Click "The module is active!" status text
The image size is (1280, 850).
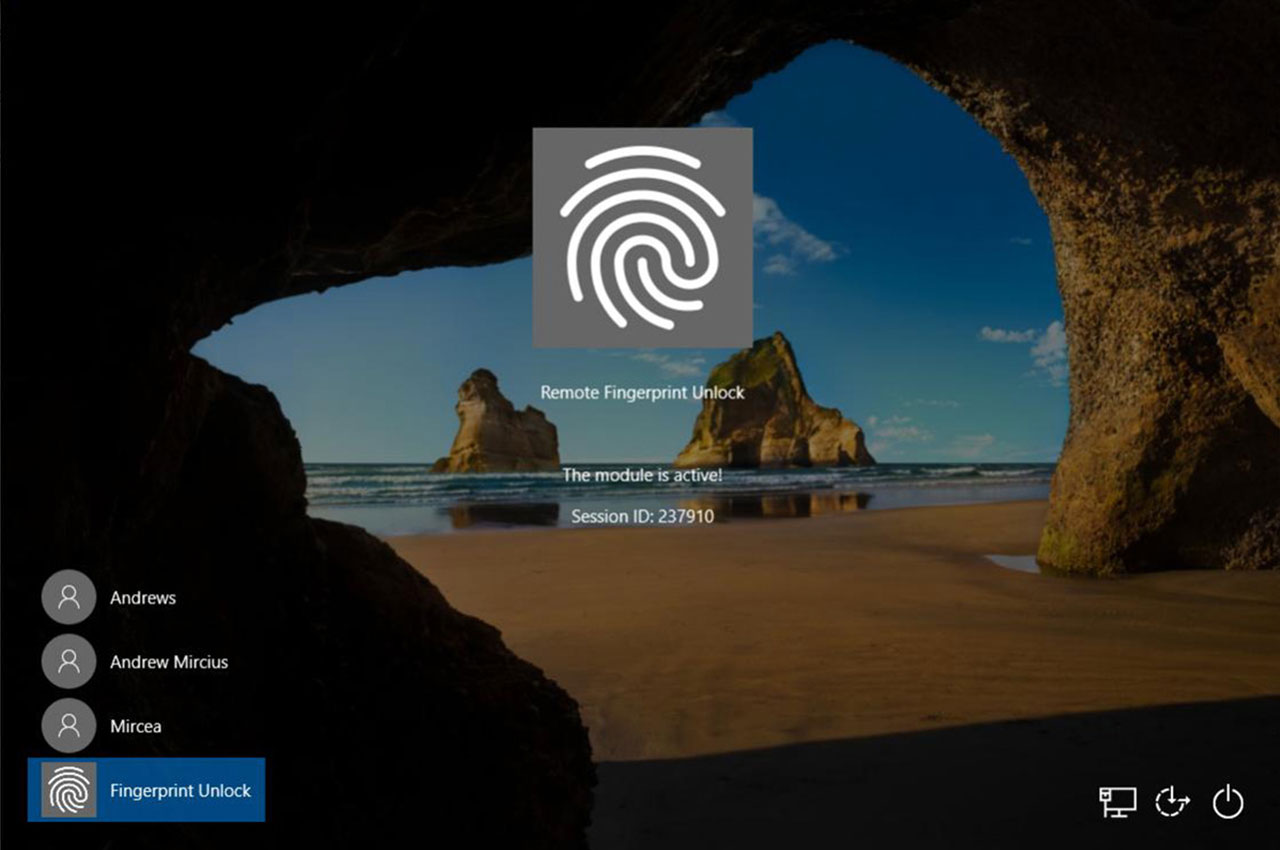pos(642,475)
